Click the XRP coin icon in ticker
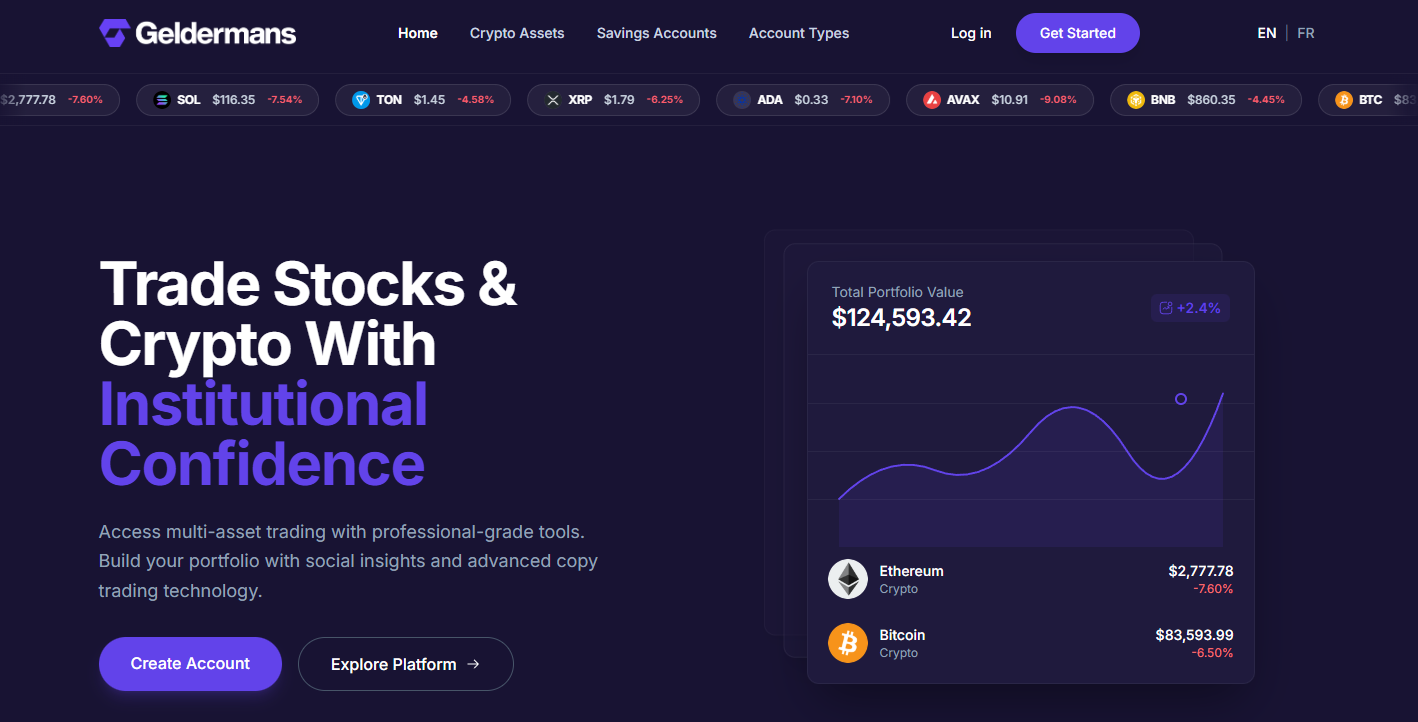1418x722 pixels. [x=553, y=100]
